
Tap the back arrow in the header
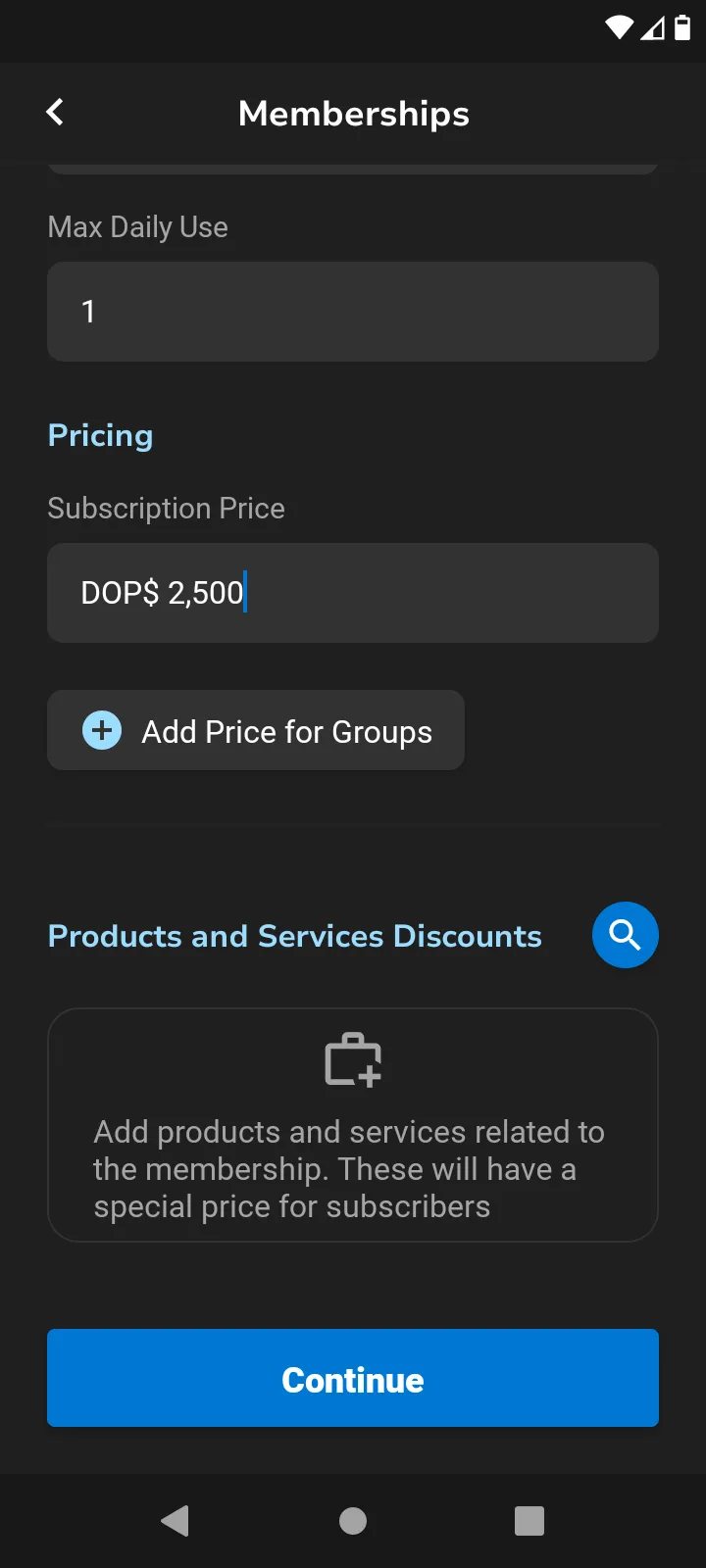(56, 113)
